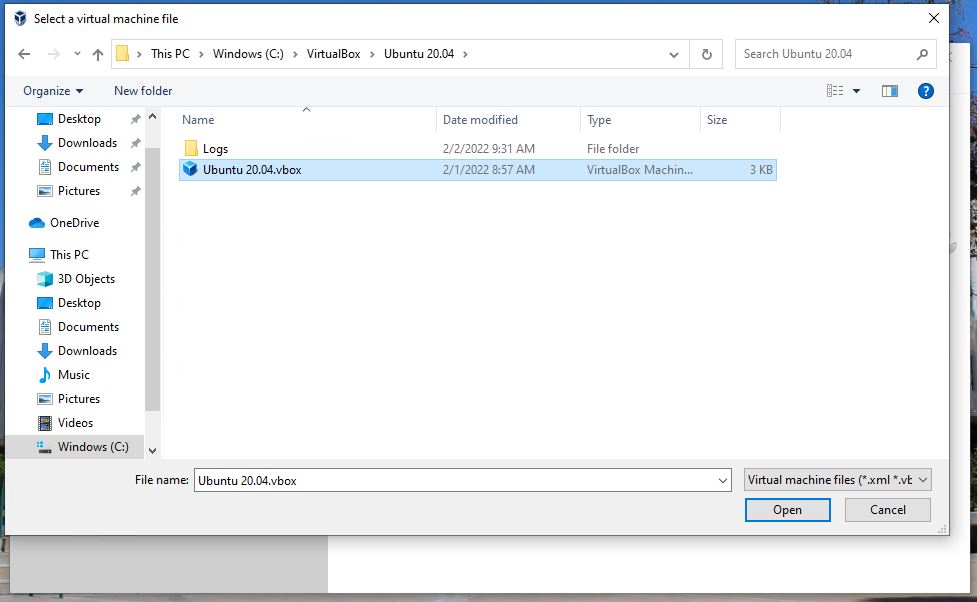This screenshot has height=602, width=977.
Task: Open pinned Desktop in Quick access
Action: [79, 119]
